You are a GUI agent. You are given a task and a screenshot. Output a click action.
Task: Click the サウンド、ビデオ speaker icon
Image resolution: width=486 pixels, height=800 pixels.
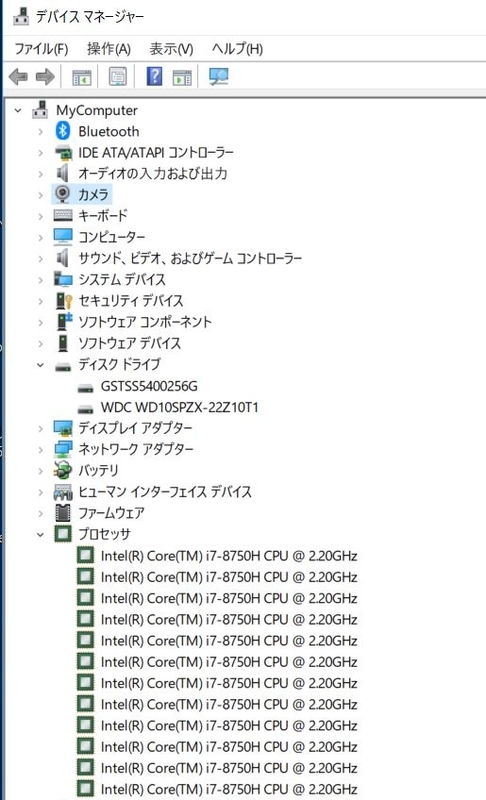tap(63, 258)
